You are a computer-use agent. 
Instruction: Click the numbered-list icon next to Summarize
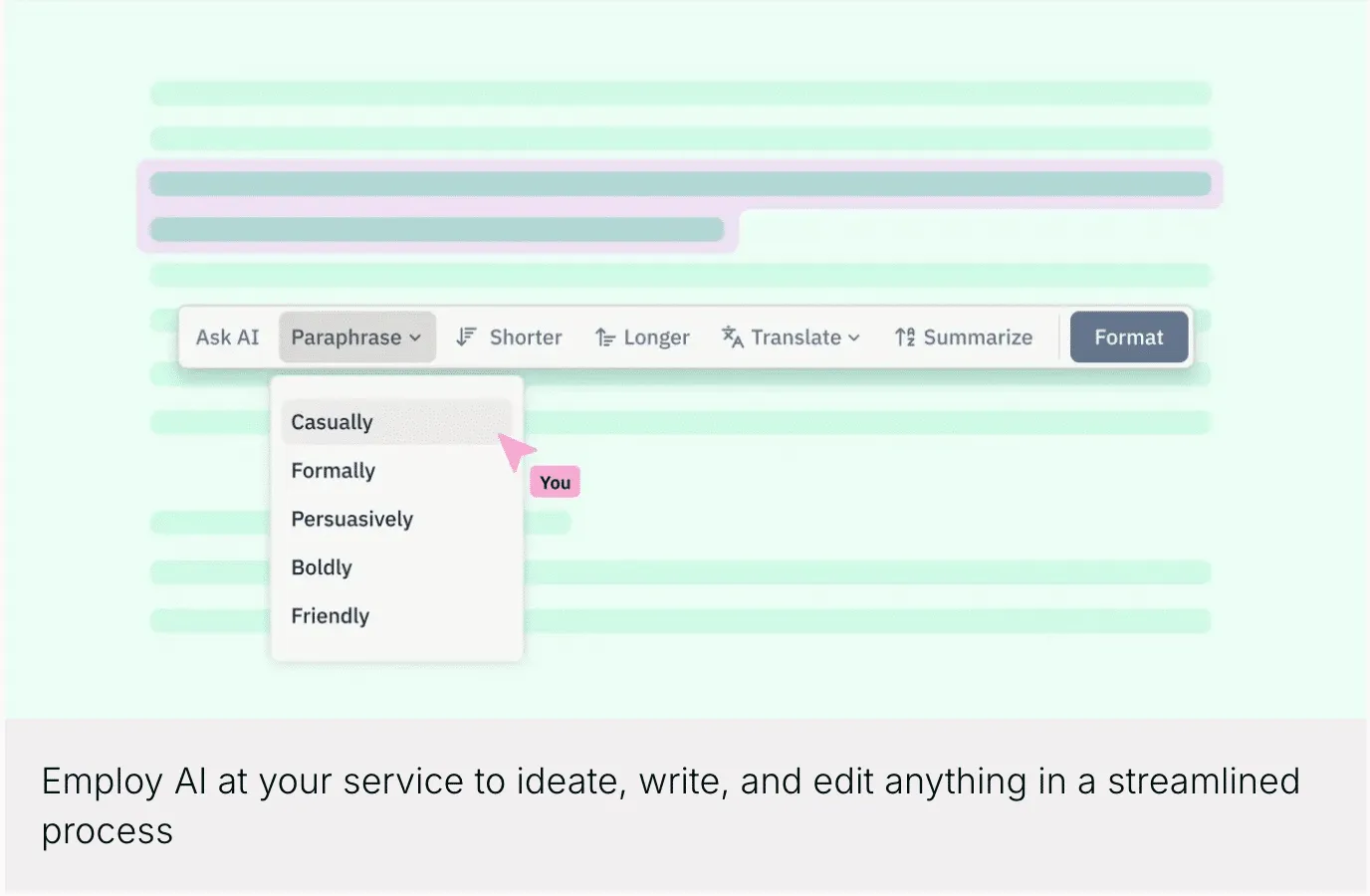[x=904, y=336]
